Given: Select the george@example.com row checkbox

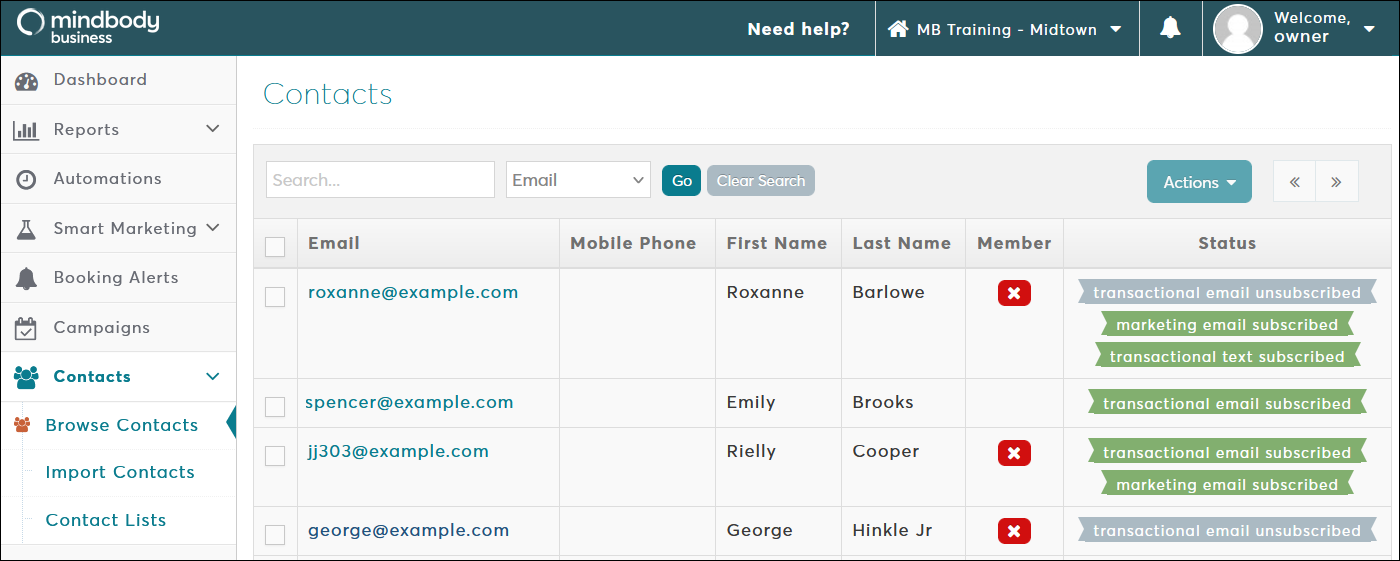Looking at the screenshot, I should click(x=275, y=535).
